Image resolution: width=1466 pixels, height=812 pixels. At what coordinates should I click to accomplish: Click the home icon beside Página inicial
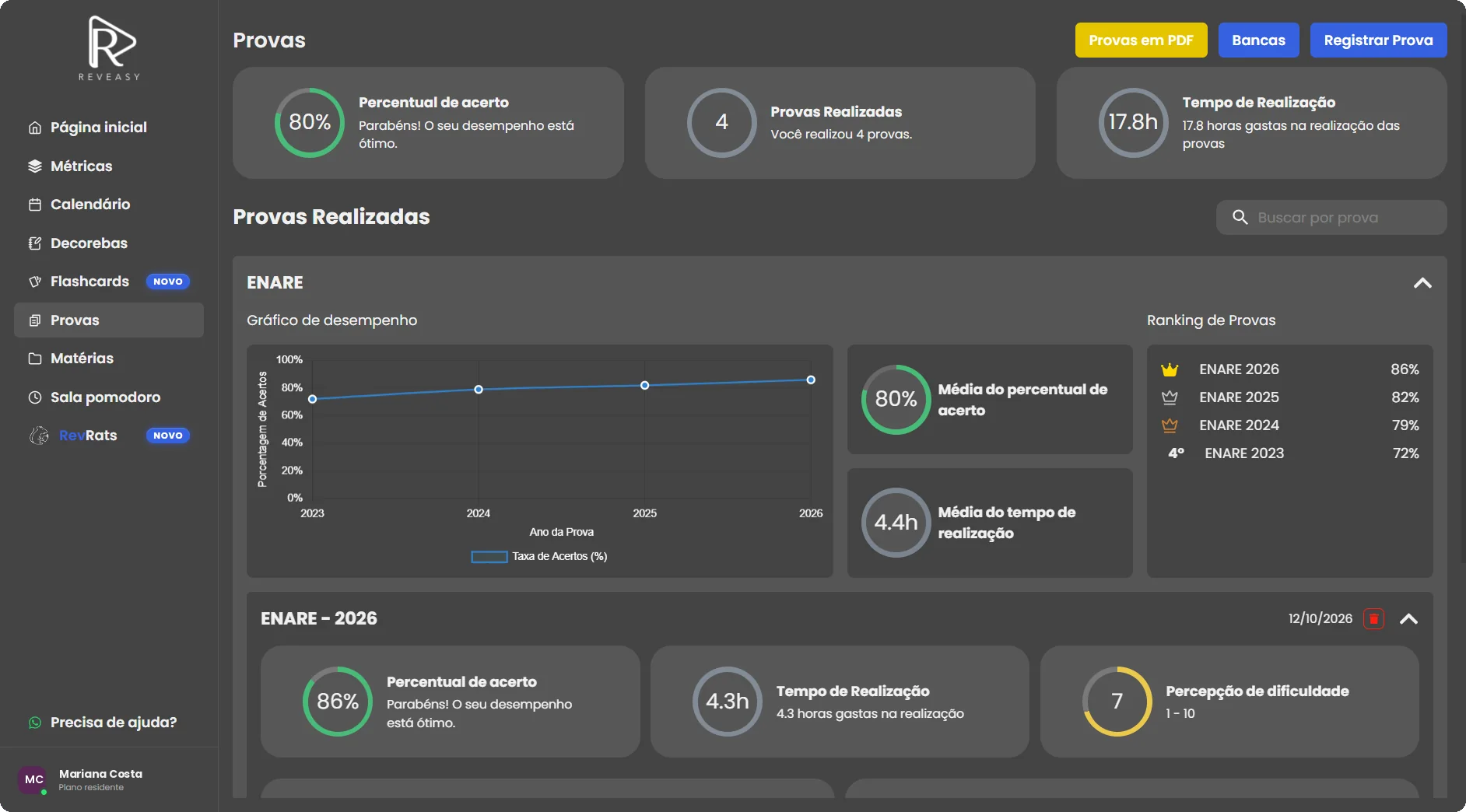click(35, 128)
